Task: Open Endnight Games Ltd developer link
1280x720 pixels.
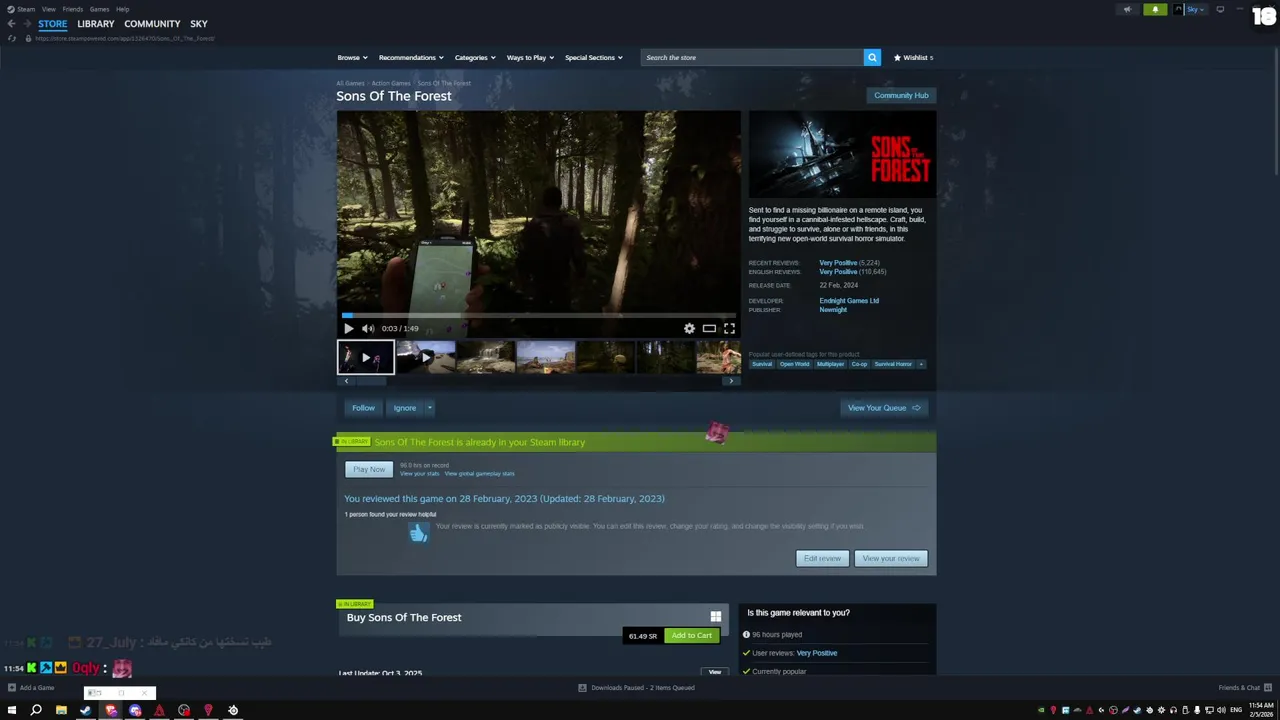Action: [849, 301]
